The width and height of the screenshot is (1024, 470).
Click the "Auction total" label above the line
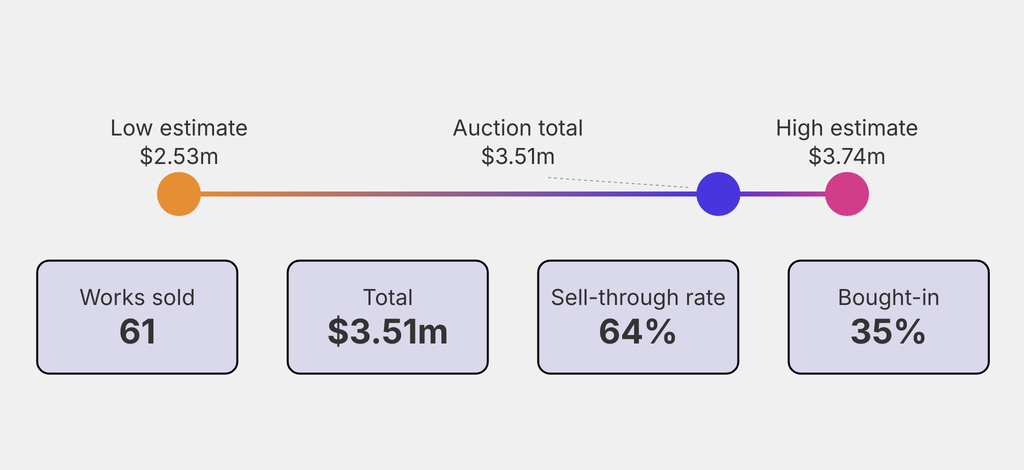point(517,128)
